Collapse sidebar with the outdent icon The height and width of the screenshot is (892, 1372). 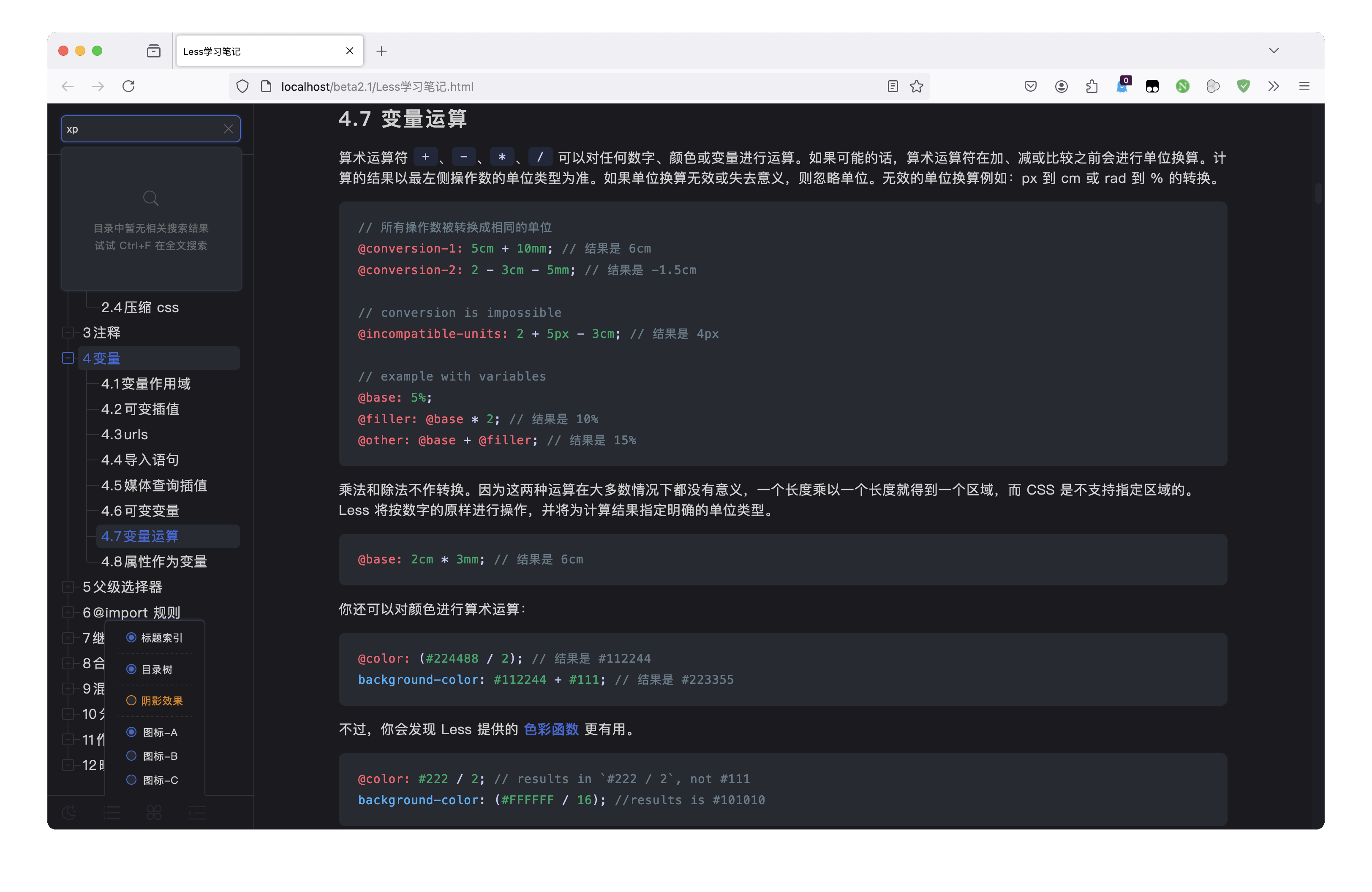[x=197, y=813]
